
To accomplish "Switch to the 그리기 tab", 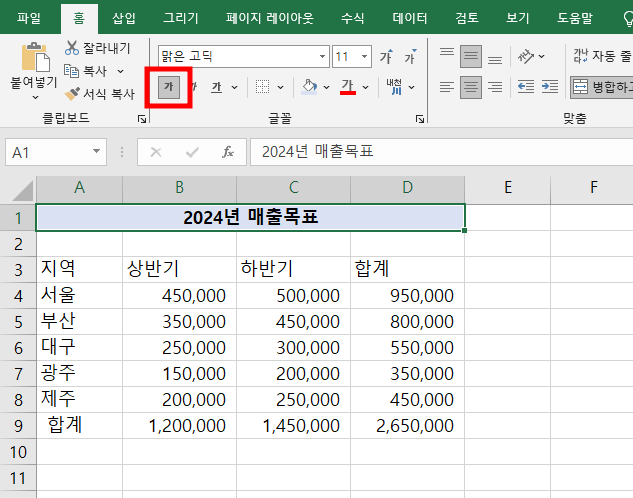I will (x=181, y=18).
